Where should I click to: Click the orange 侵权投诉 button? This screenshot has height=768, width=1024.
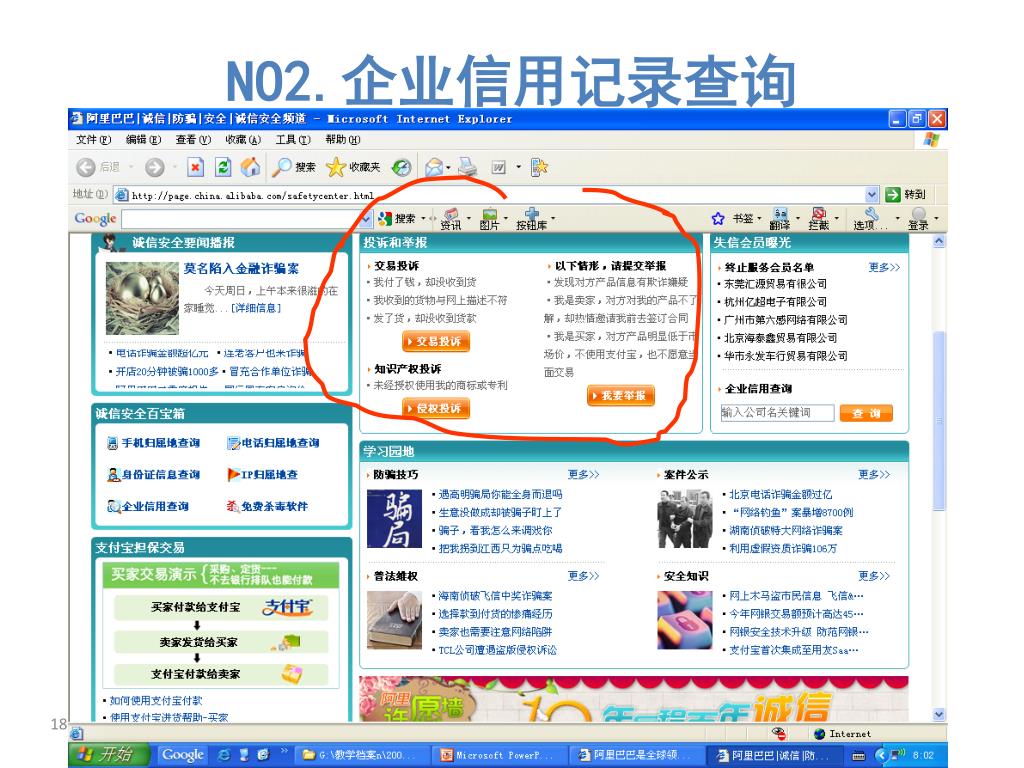click(x=436, y=408)
